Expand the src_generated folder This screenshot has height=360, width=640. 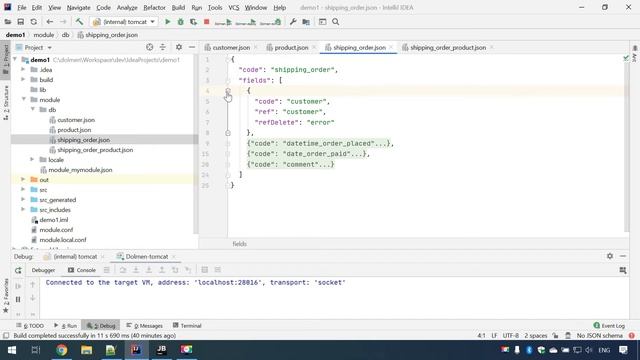(x=23, y=200)
